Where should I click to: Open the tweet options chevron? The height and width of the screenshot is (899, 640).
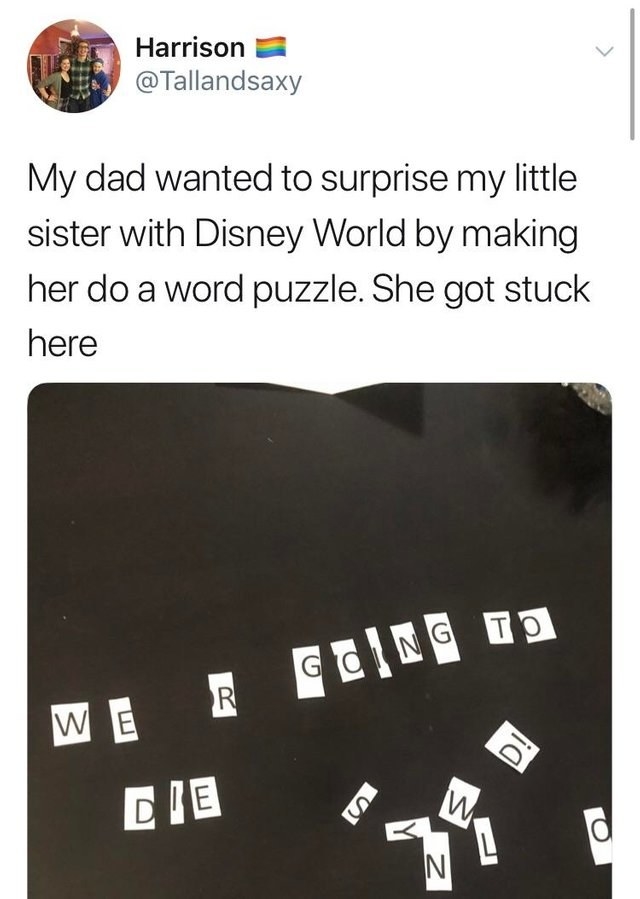point(604,51)
